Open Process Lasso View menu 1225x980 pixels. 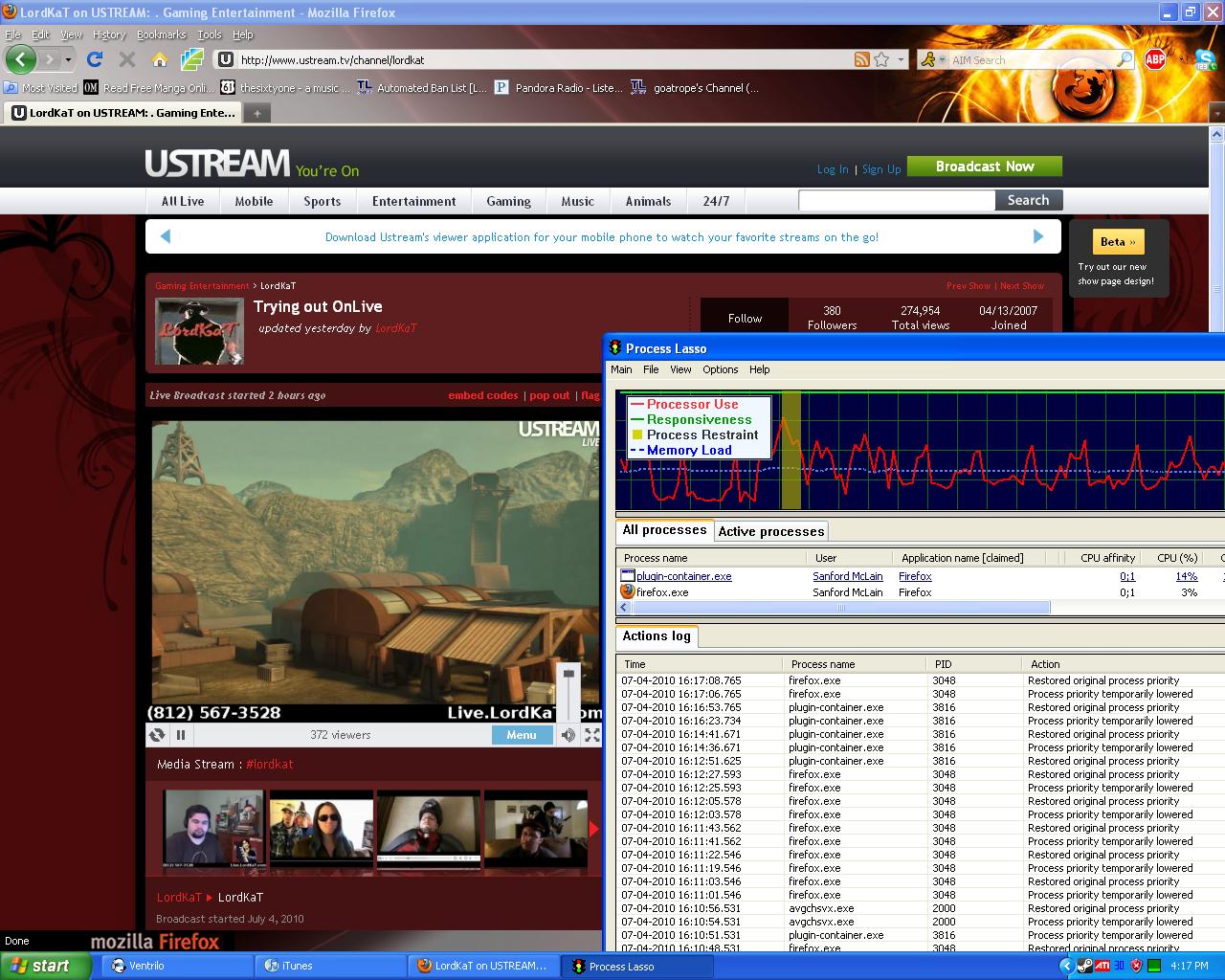(680, 369)
